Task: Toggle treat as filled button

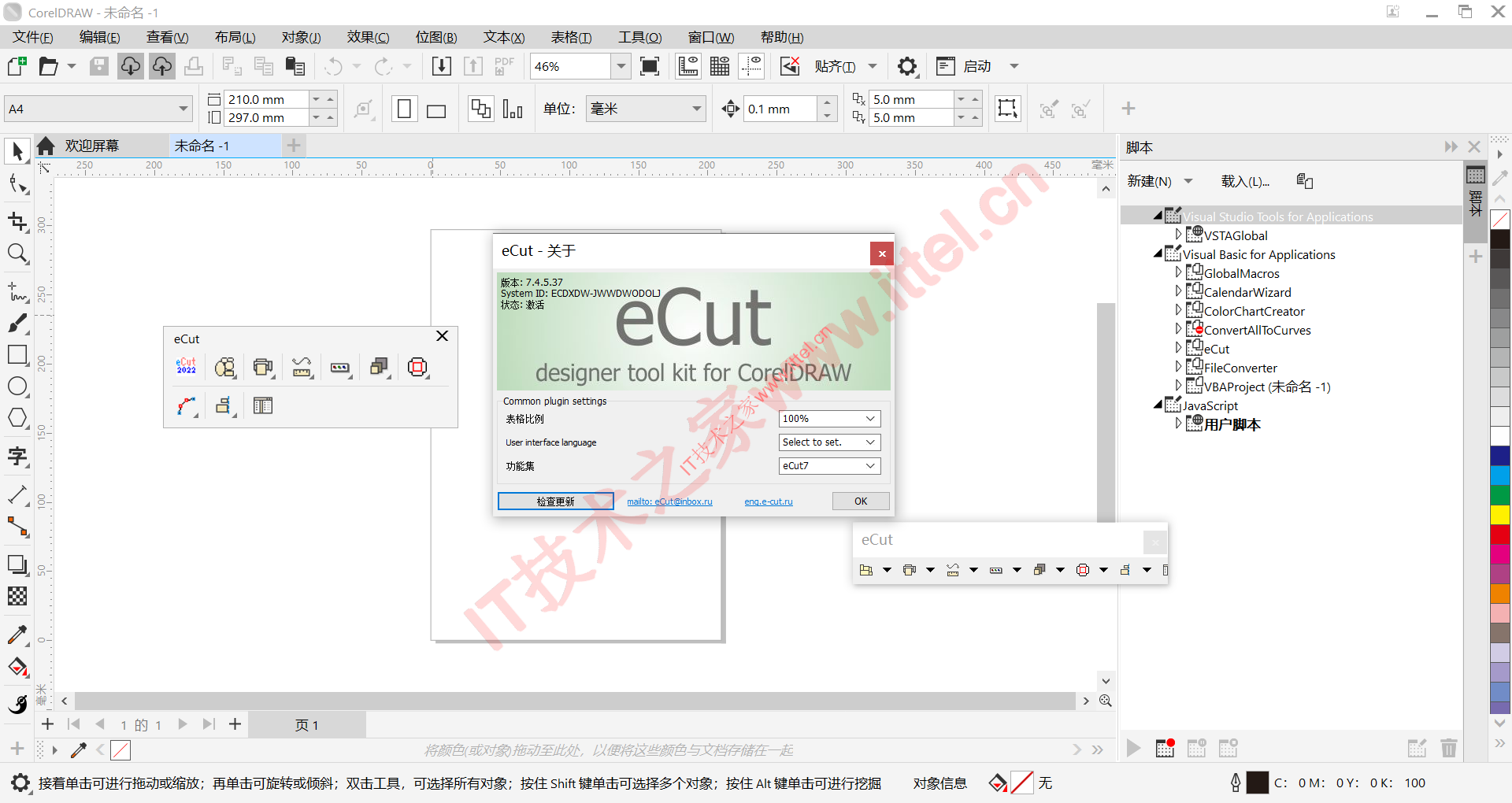Action: [1007, 109]
